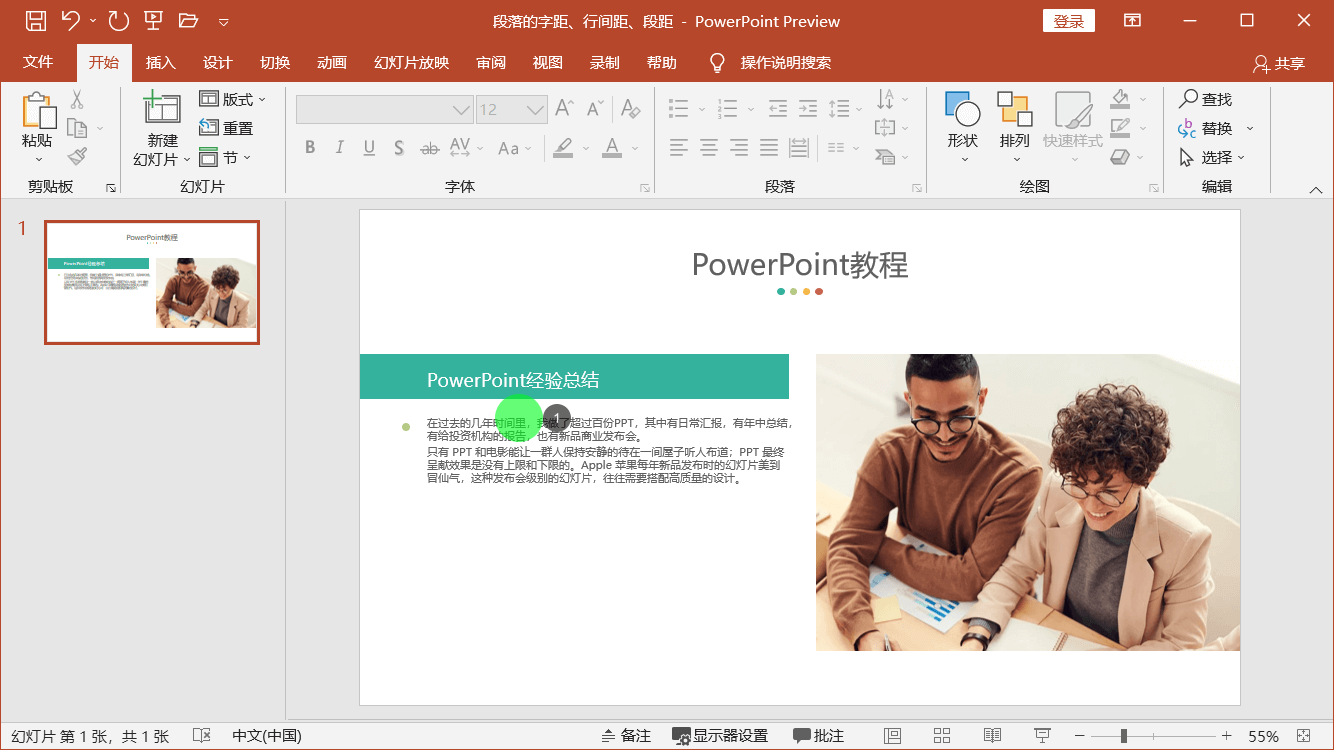Viewport: 1334px width, 750px height.
Task: Fit slide to window icon
Action: click(x=1303, y=736)
